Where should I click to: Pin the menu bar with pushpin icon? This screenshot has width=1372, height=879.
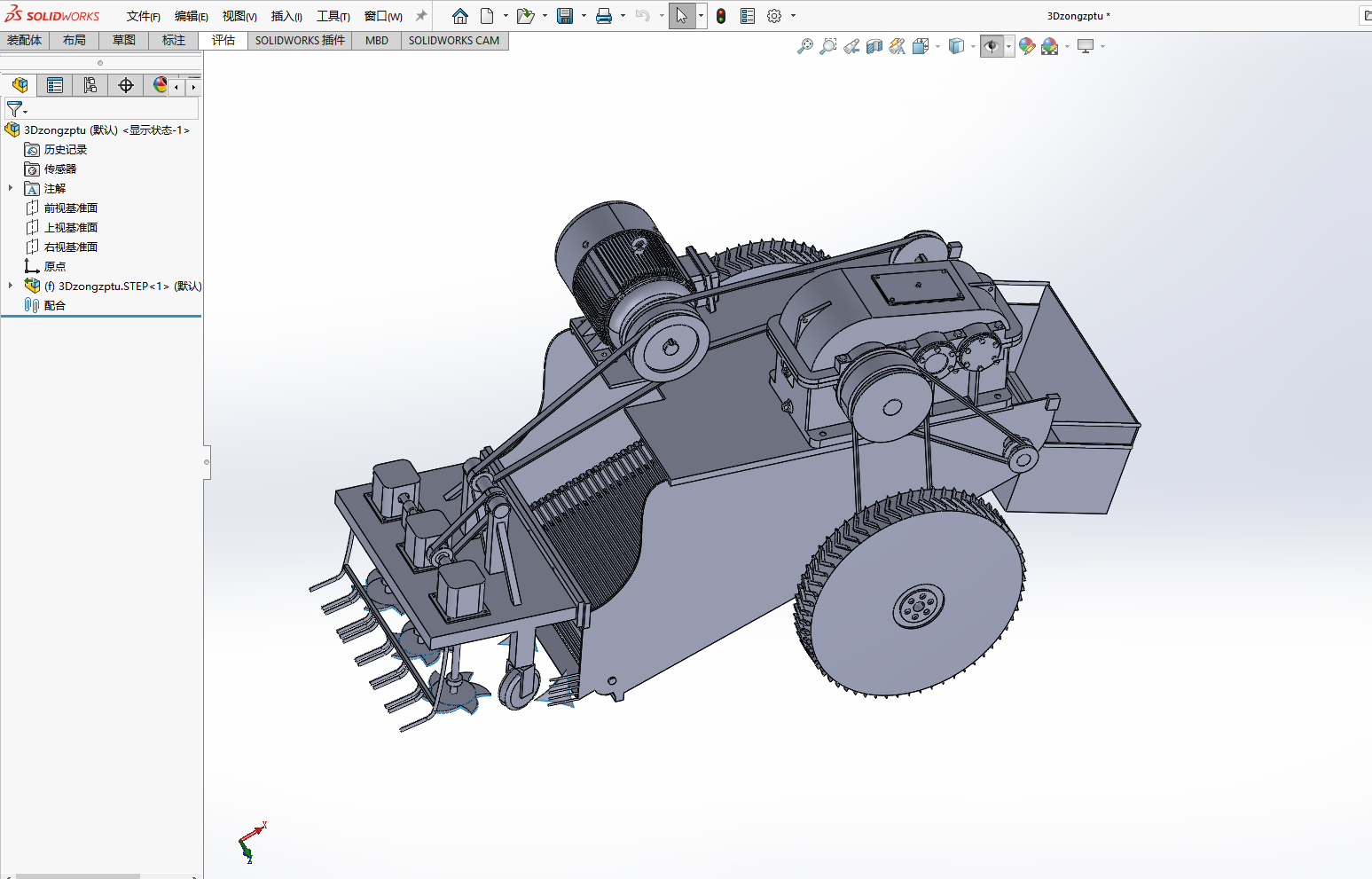[421, 16]
